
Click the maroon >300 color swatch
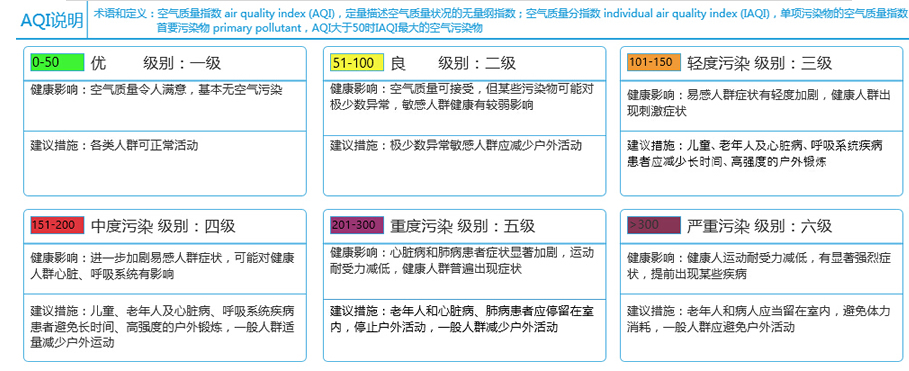point(653,224)
